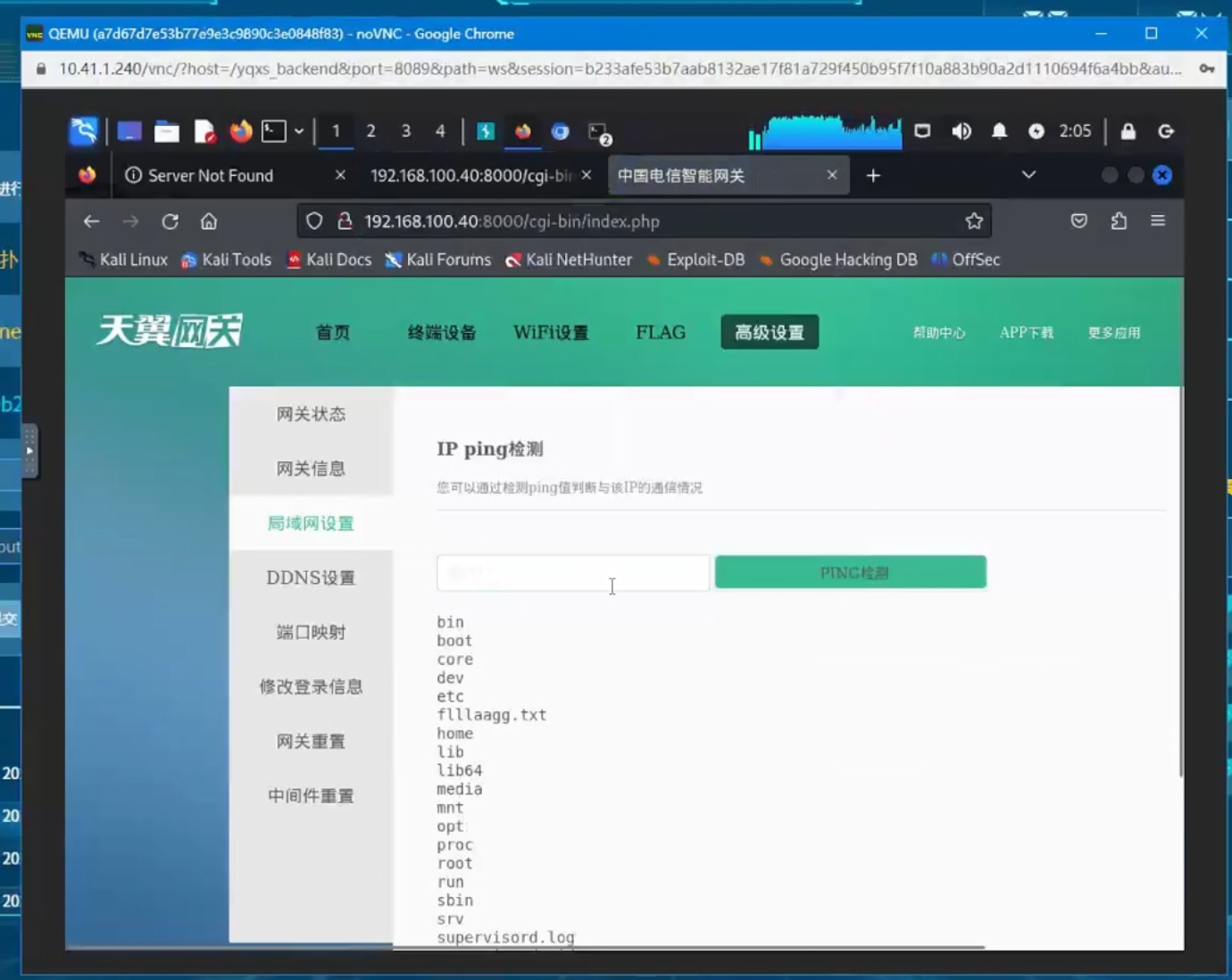
Task: Open OffSec bookmark
Action: 966,260
